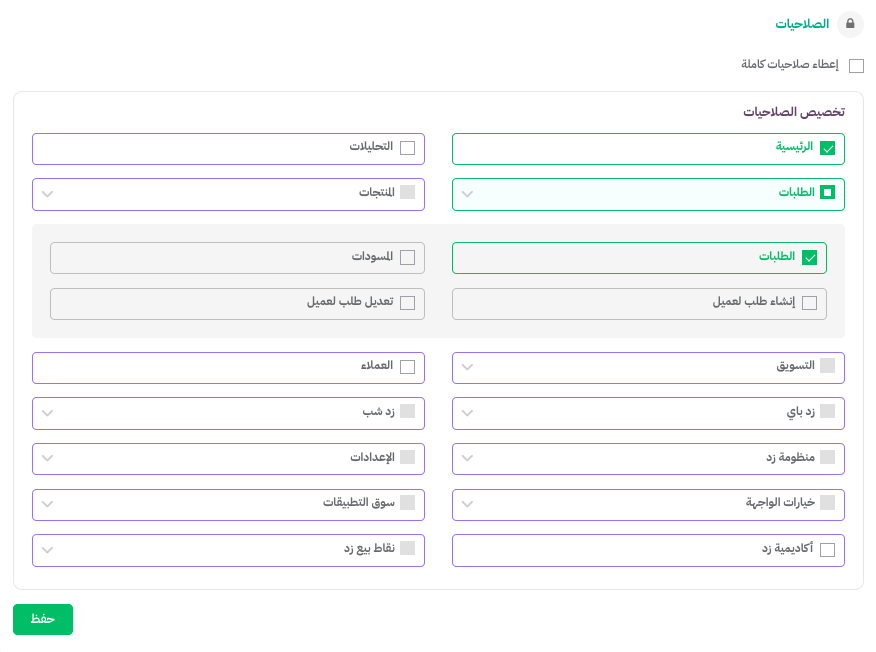This screenshot has width=876, height=652.
Task: Uncheck the nested الطلبات sub-permission
Action: (810, 258)
